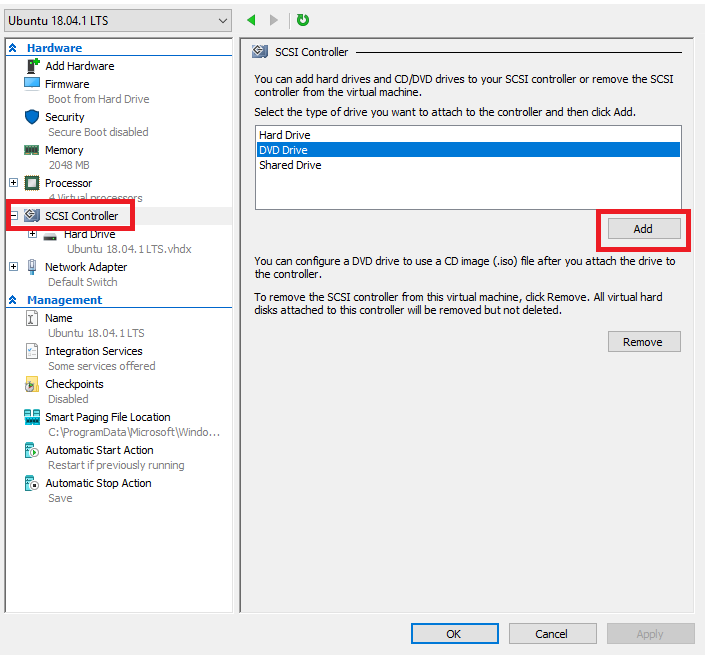Image resolution: width=705 pixels, height=655 pixels.
Task: Select Integration Services
Action: [94, 351]
